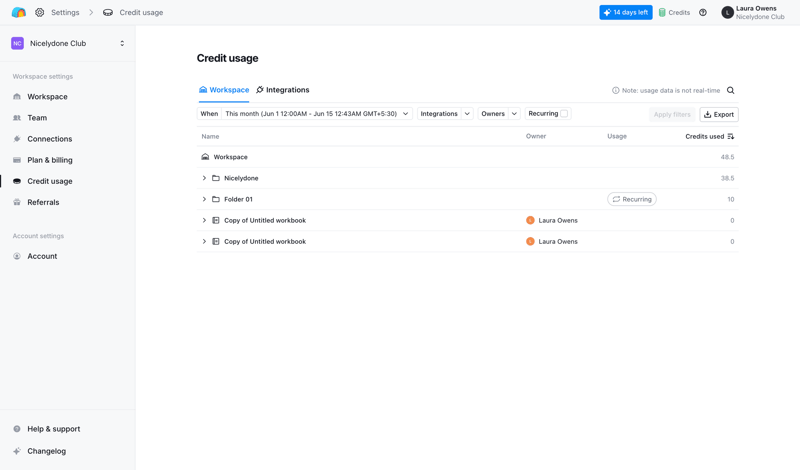Open the help question mark icon
800x470 pixels.
point(703,12)
